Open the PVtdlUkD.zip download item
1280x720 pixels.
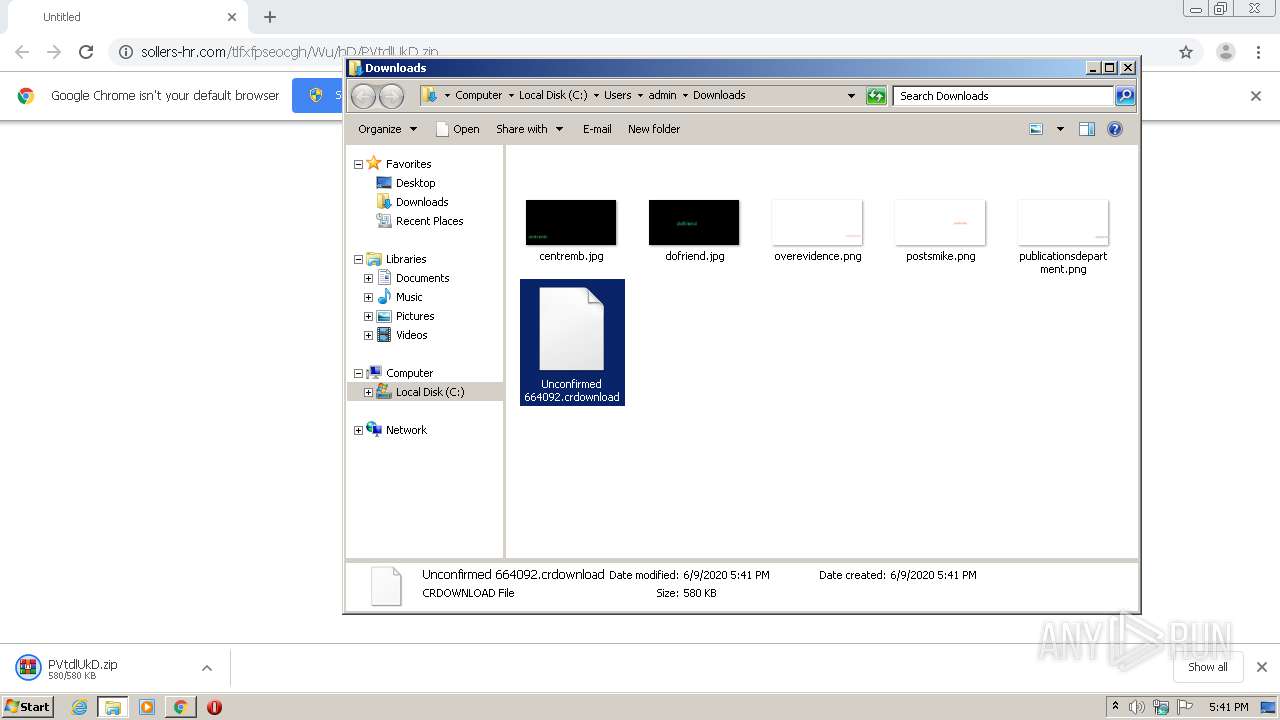coord(100,668)
